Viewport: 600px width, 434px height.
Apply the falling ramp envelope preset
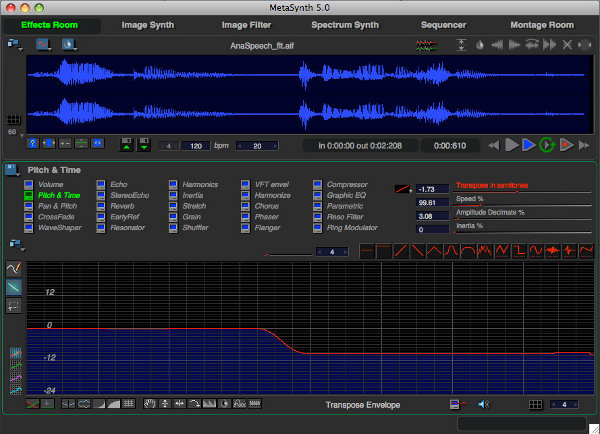coord(417,251)
